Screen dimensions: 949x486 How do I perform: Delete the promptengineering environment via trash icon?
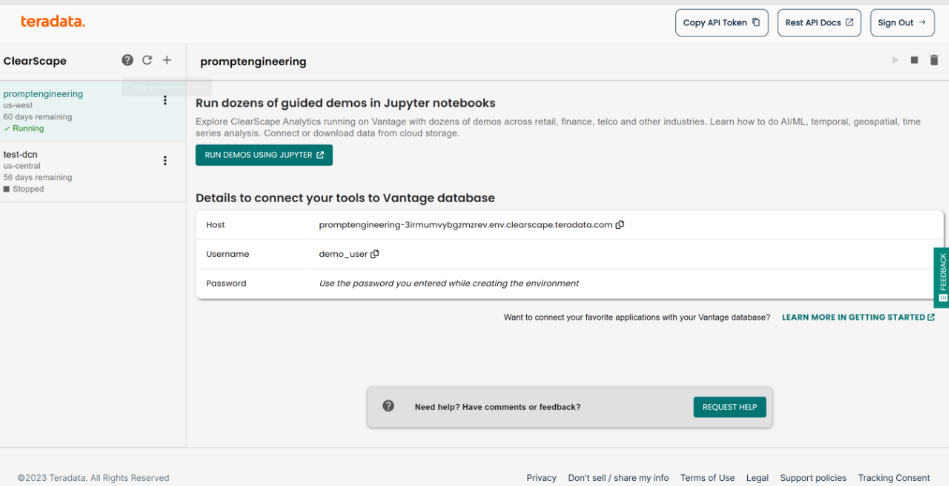click(x=934, y=61)
